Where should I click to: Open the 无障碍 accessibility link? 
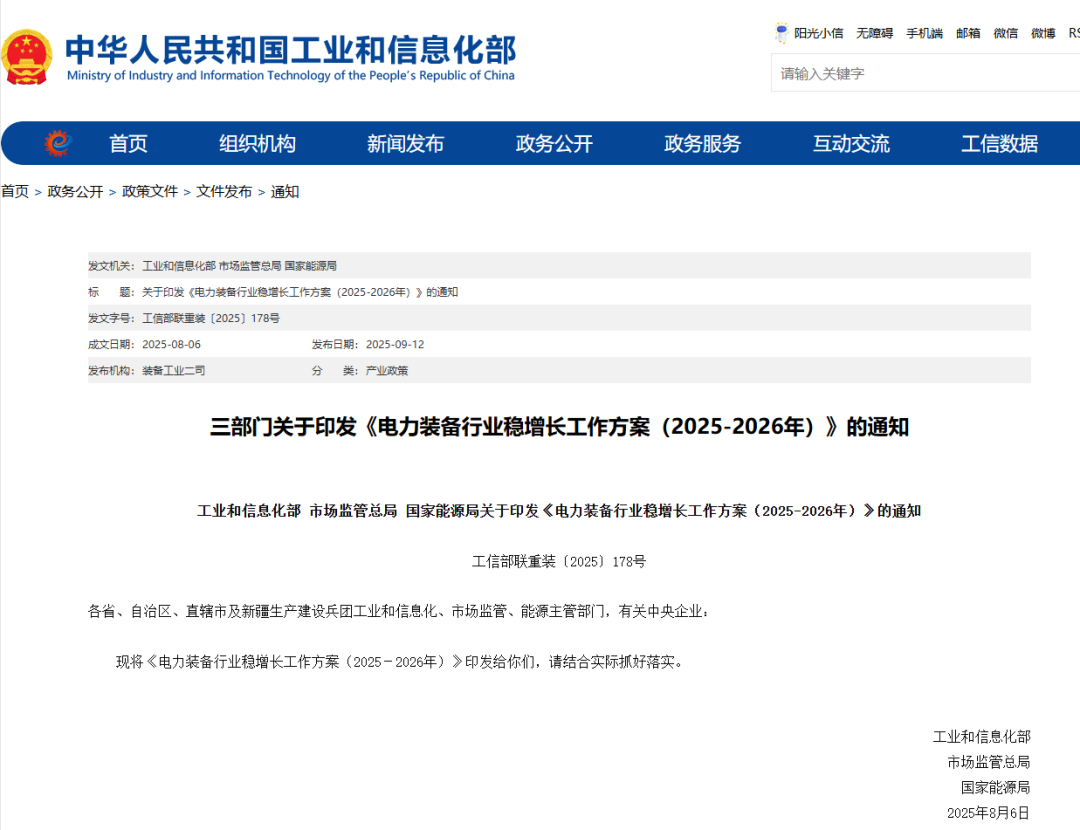point(875,33)
